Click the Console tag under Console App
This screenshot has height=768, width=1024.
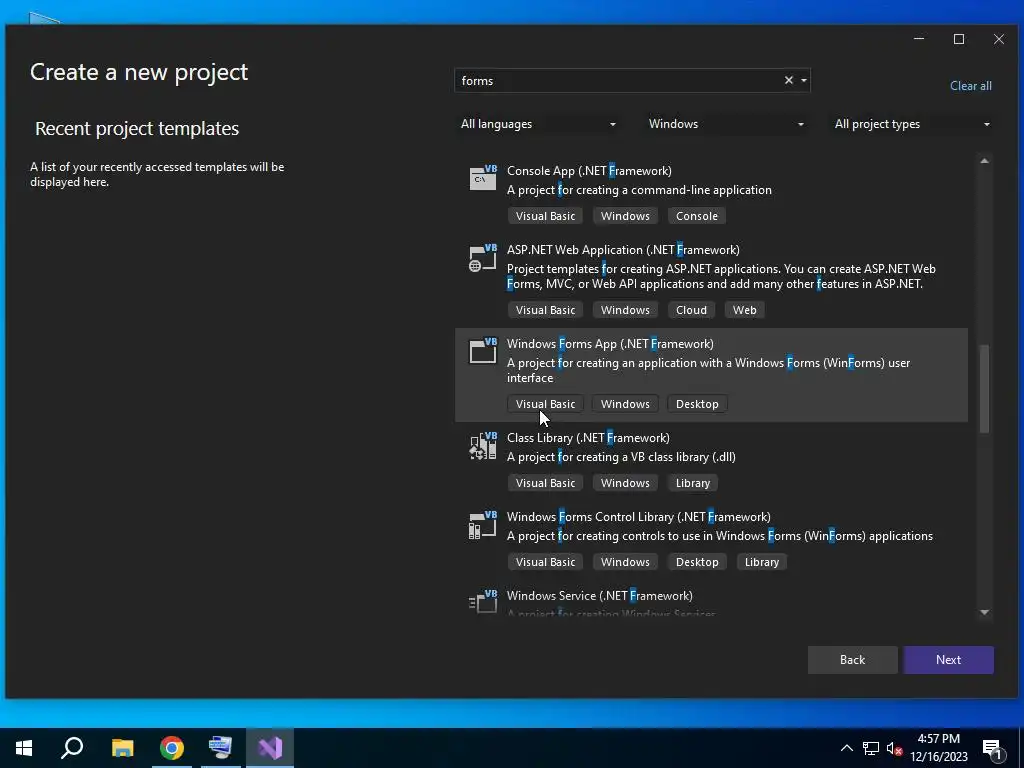[697, 216]
